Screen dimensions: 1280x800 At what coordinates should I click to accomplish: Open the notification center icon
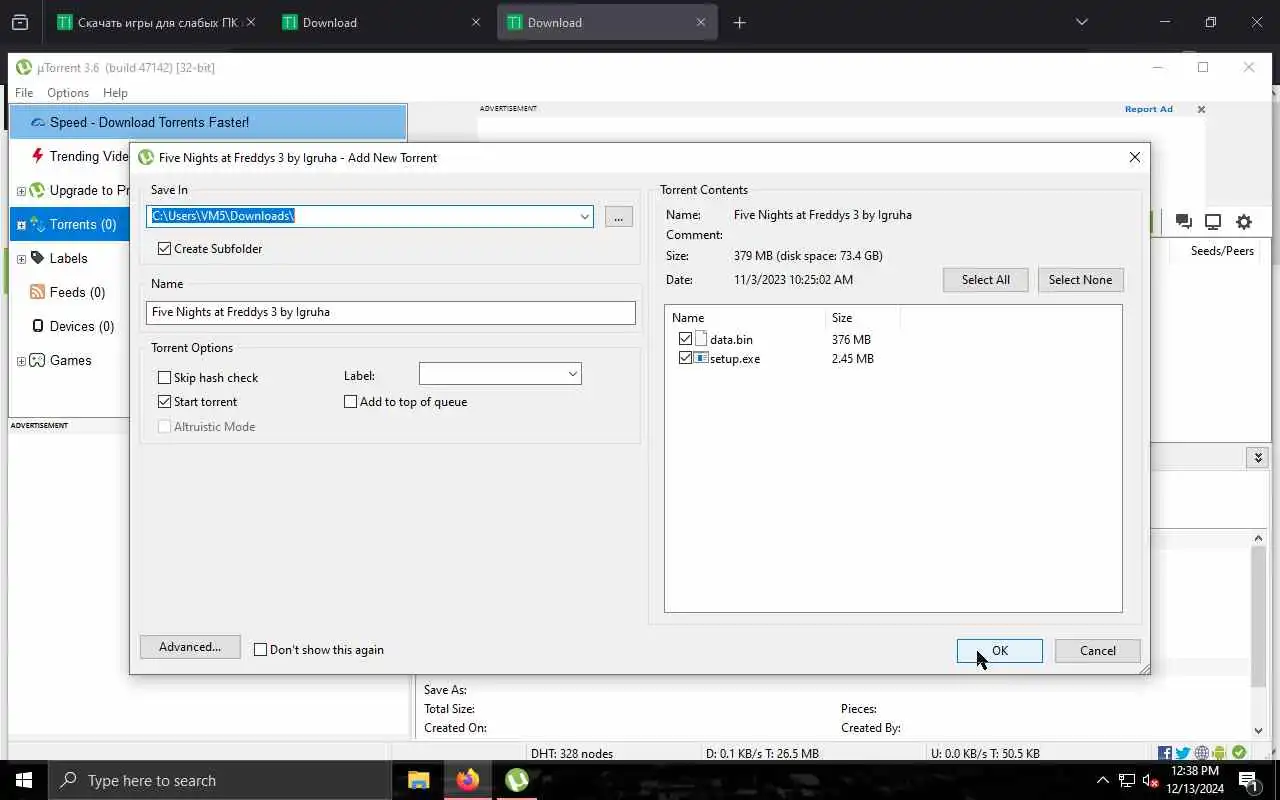(1248, 780)
